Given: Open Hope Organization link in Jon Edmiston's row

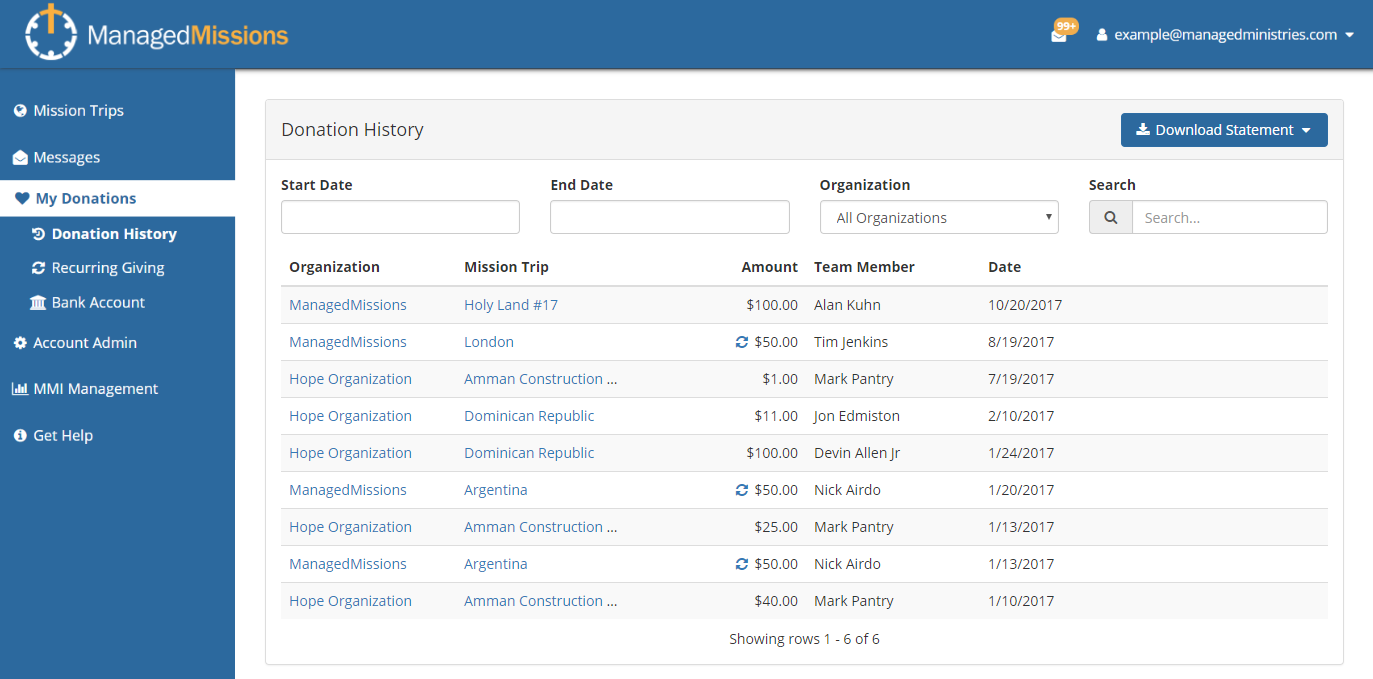Looking at the screenshot, I should tap(350, 416).
